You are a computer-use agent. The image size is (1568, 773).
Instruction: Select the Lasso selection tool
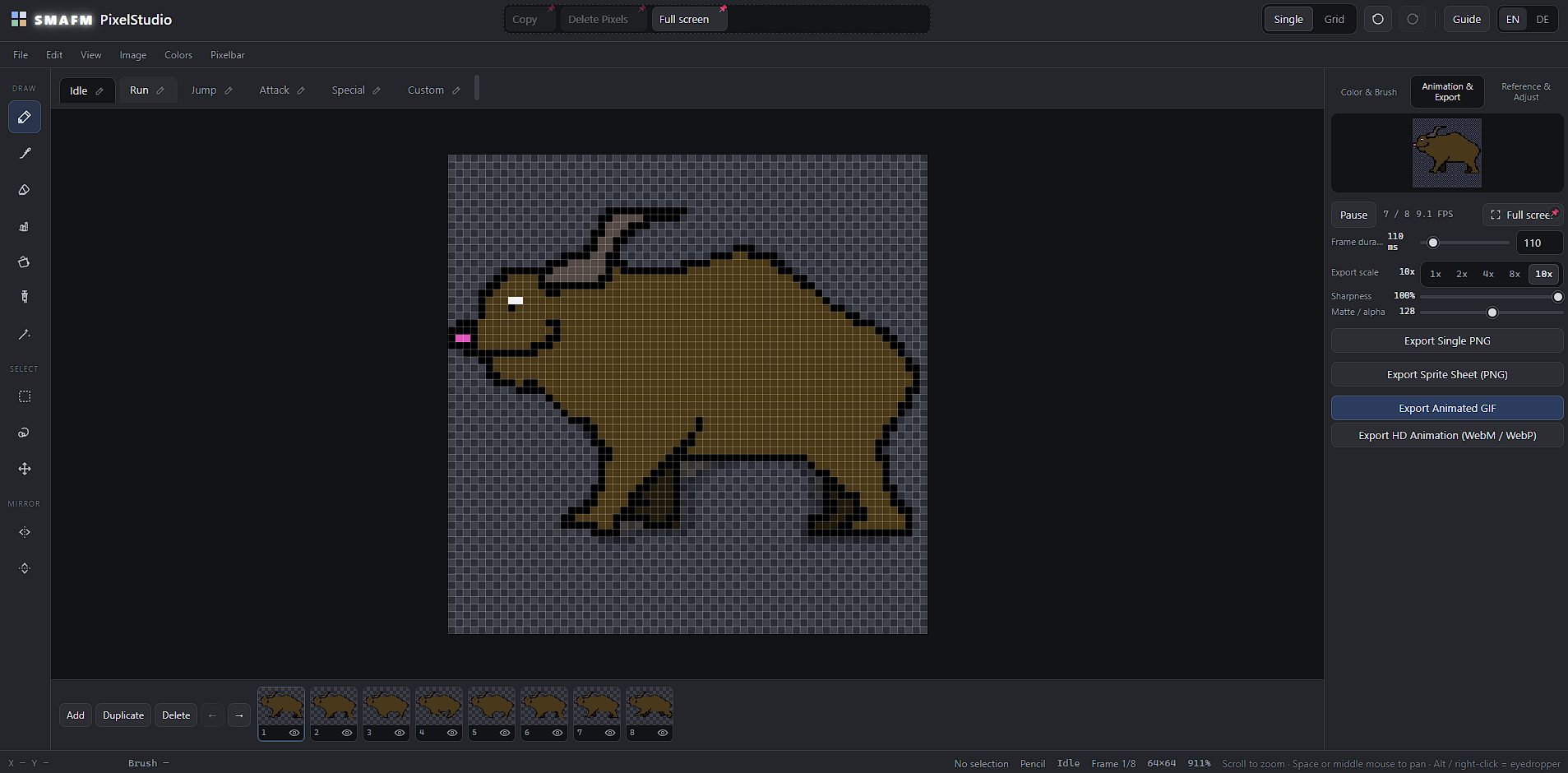tap(25, 433)
